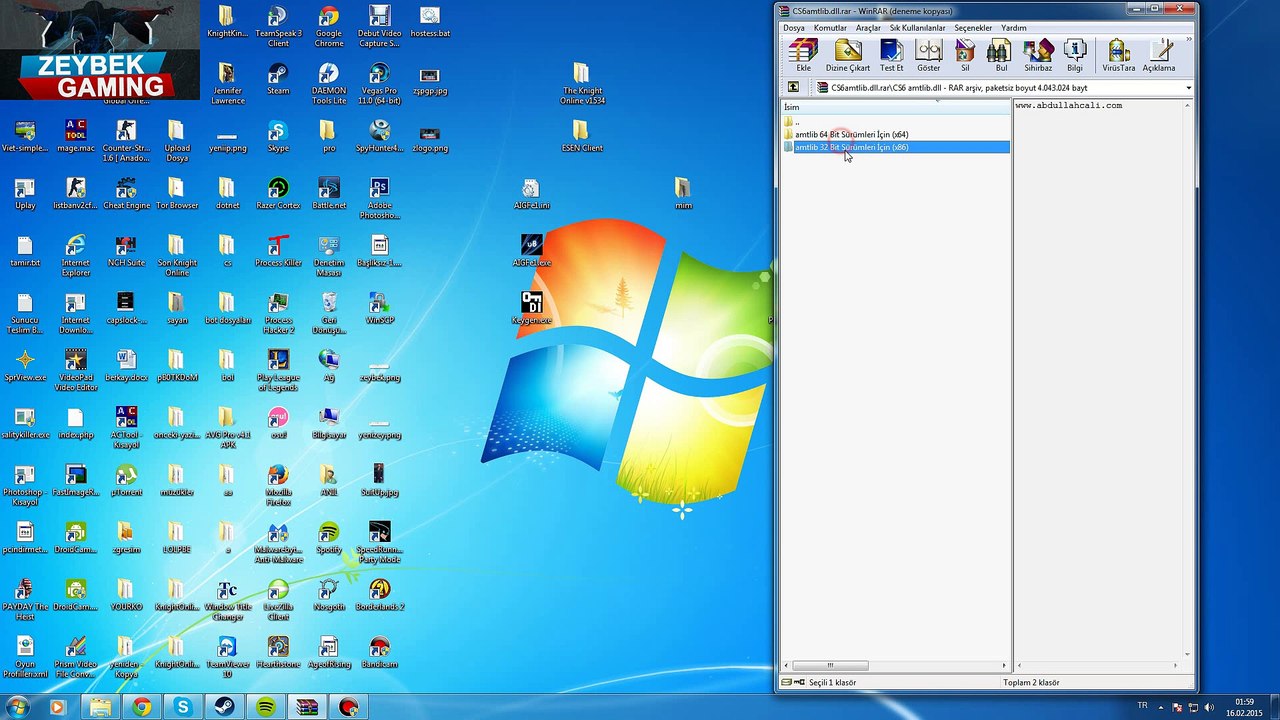This screenshot has width=1280, height=720.
Task: Select the Bandicam desktop icon
Action: coord(379,653)
